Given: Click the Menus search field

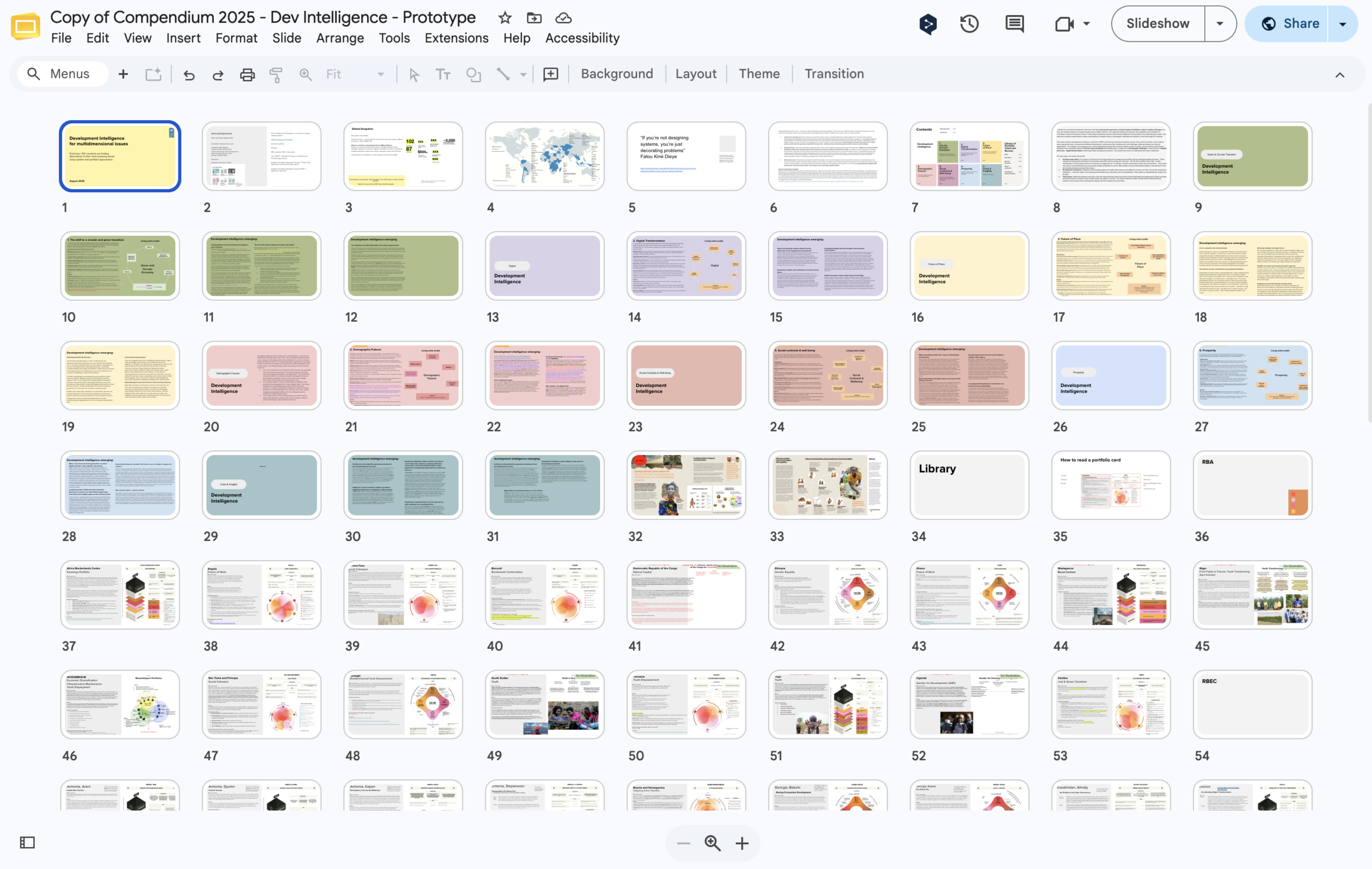Looking at the screenshot, I should click(63, 74).
